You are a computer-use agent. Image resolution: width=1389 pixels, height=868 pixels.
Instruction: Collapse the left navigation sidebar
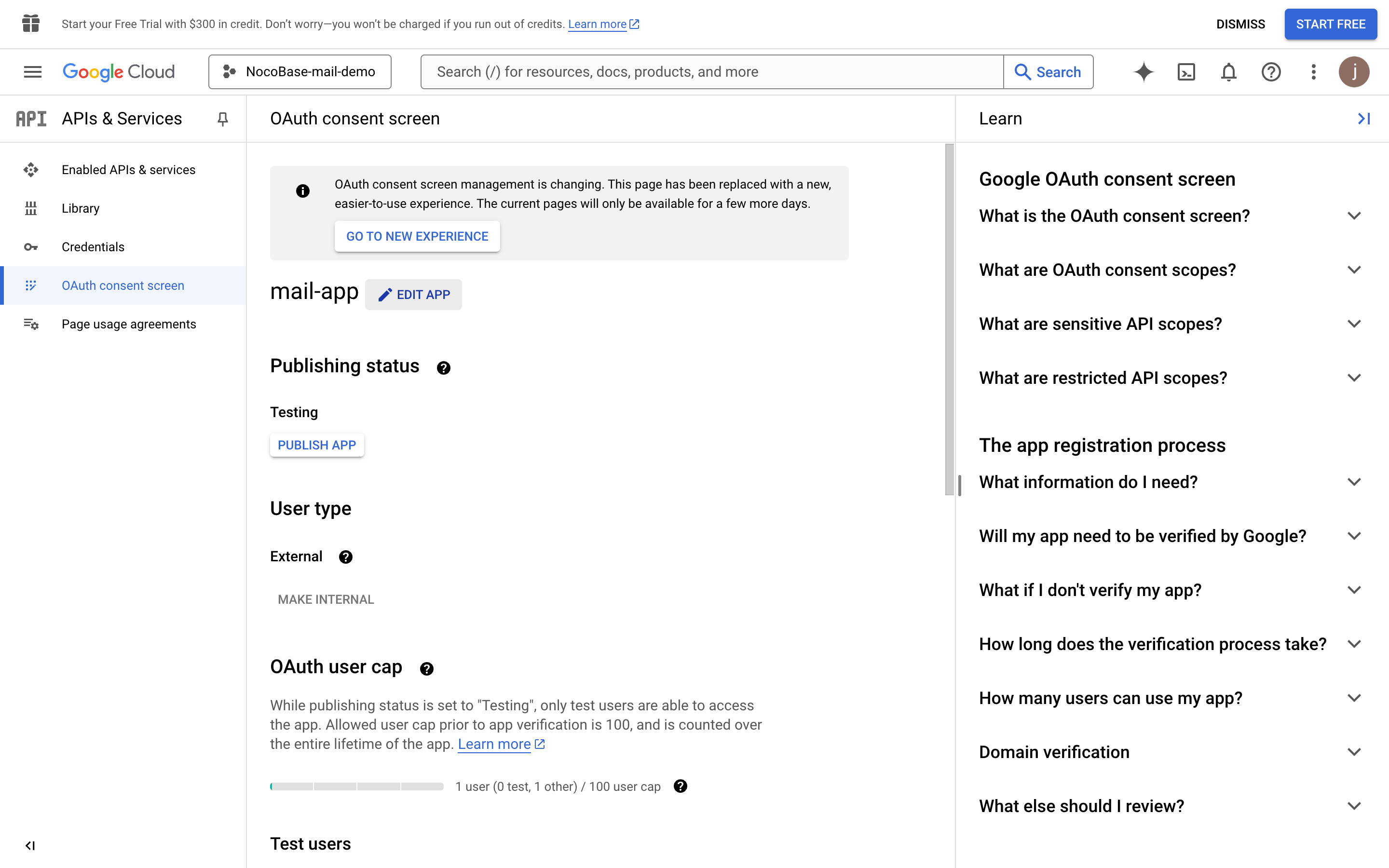30,846
